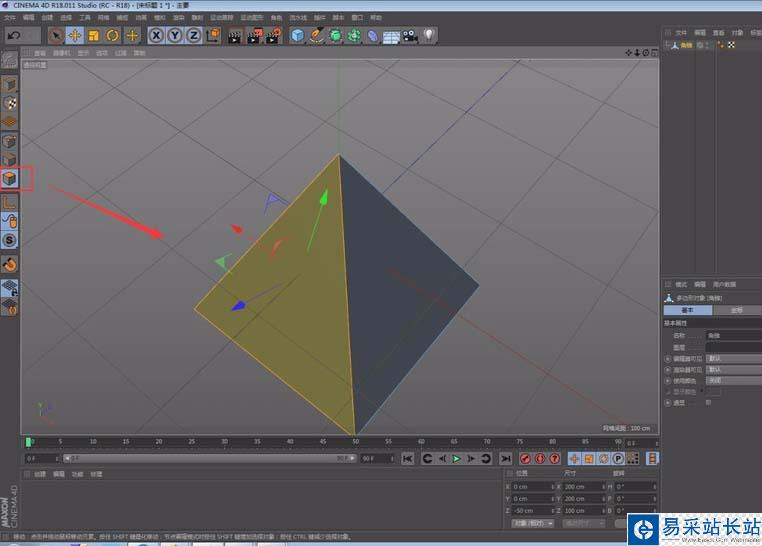
Task: Select the 基本 Basic attribute tab
Action: tap(688, 310)
